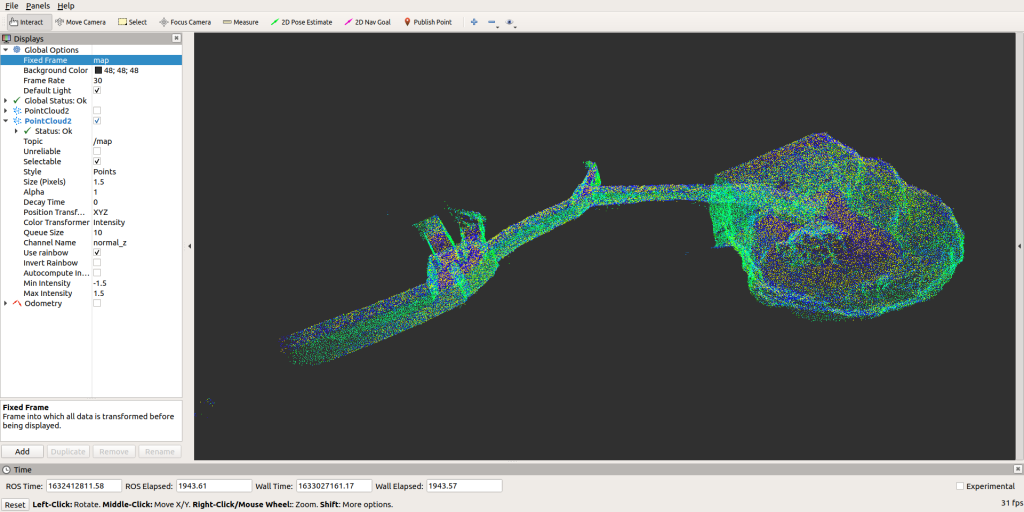Click the Background Color swatch
This screenshot has height=512, width=1024.
[98, 71]
